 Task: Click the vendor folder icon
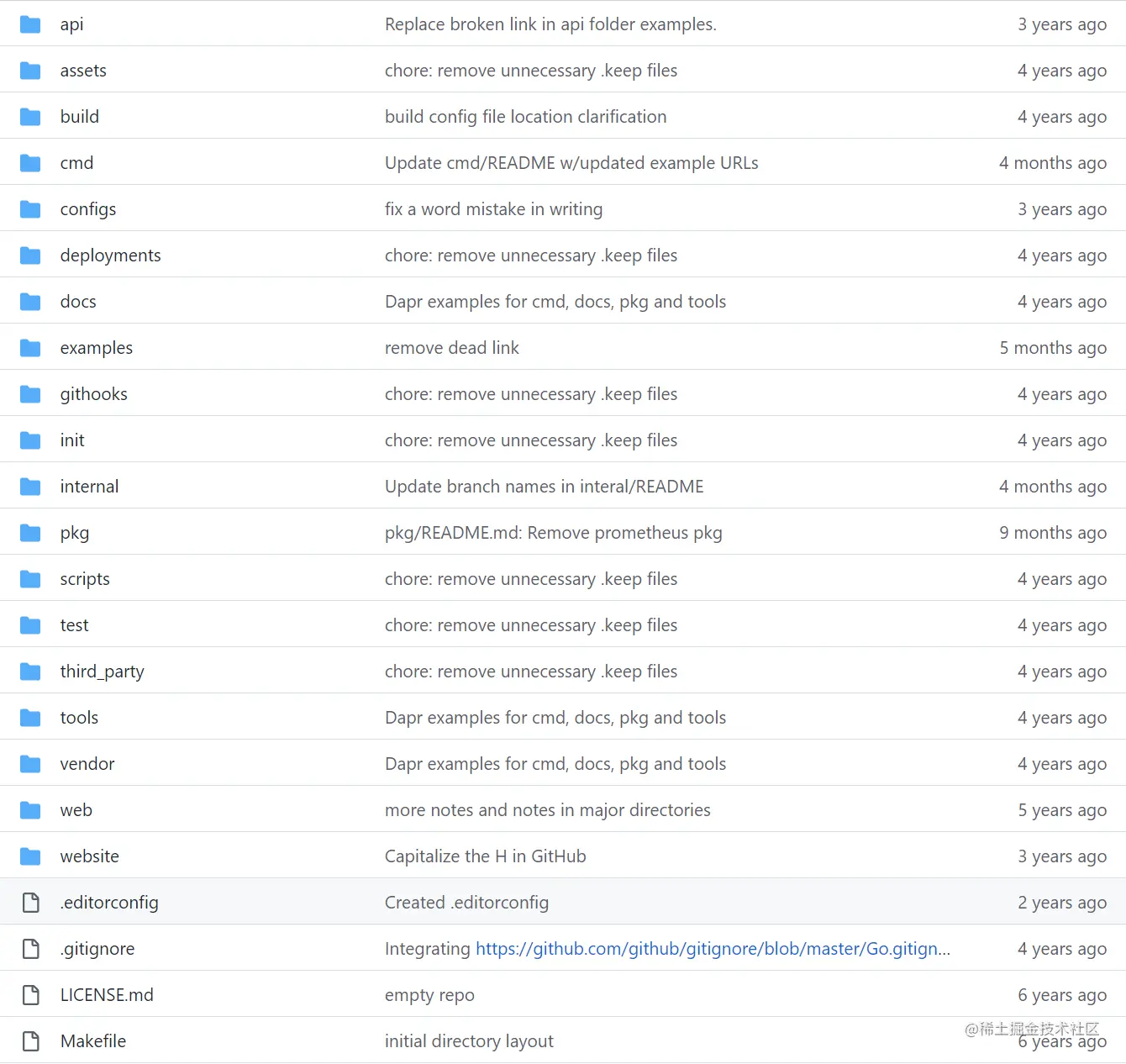30,764
